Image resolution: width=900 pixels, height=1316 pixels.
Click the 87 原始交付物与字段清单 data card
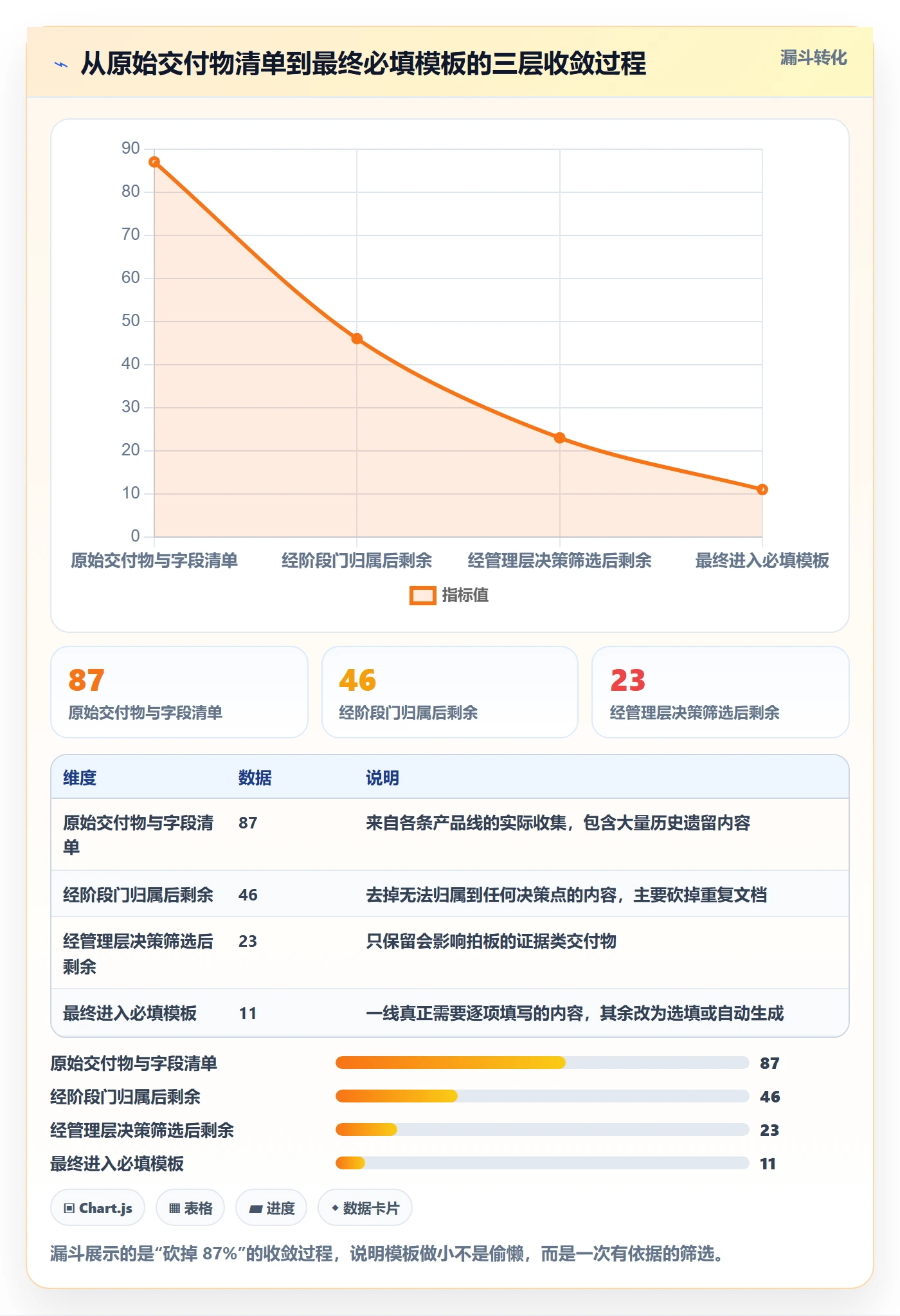(x=179, y=692)
